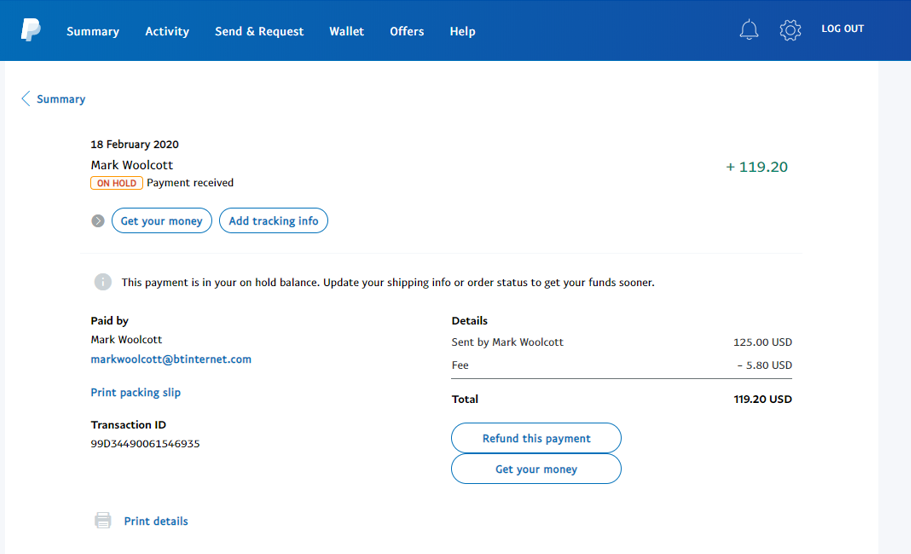Click the gray arrow icon before Get your money
This screenshot has height=554, width=911.
[98, 221]
